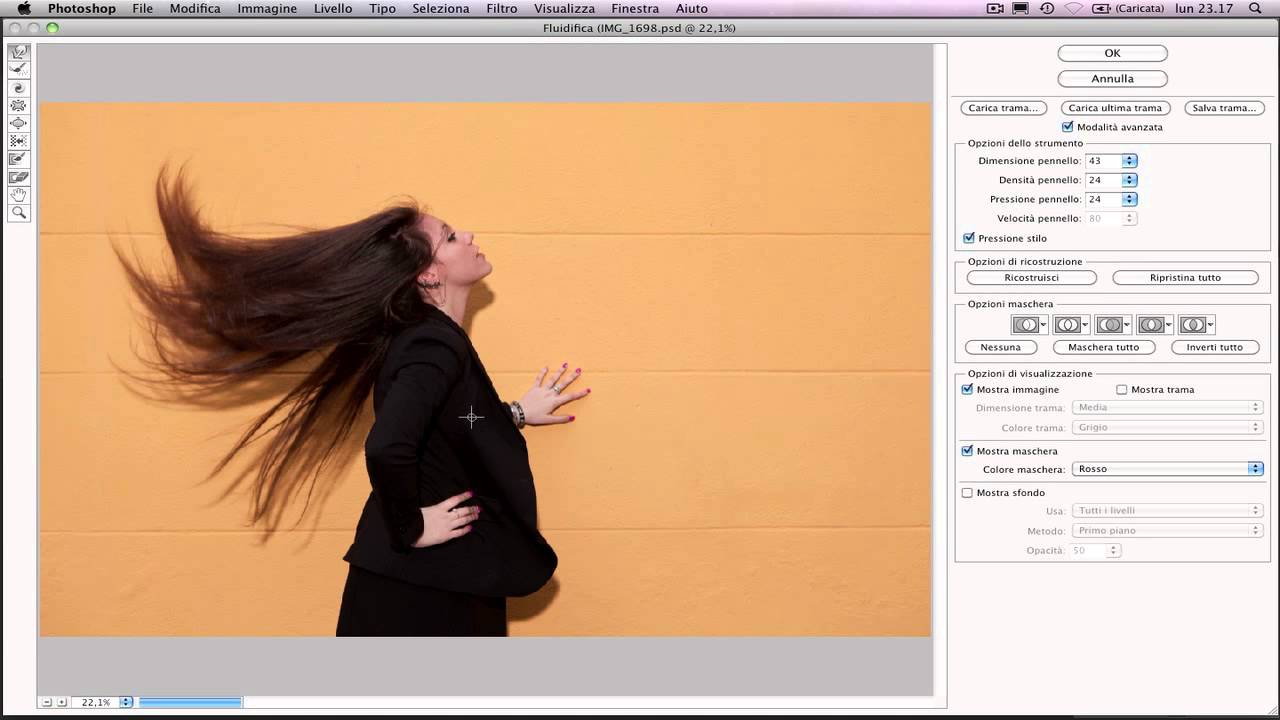Select the Bloat tool
This screenshot has width=1280, height=720.
pyautogui.click(x=18, y=124)
